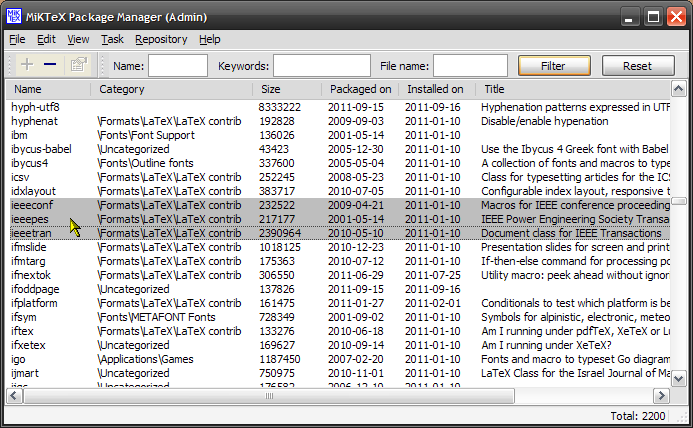Click the install package plus icon
Image resolution: width=693 pixels, height=428 pixels.
point(27,65)
